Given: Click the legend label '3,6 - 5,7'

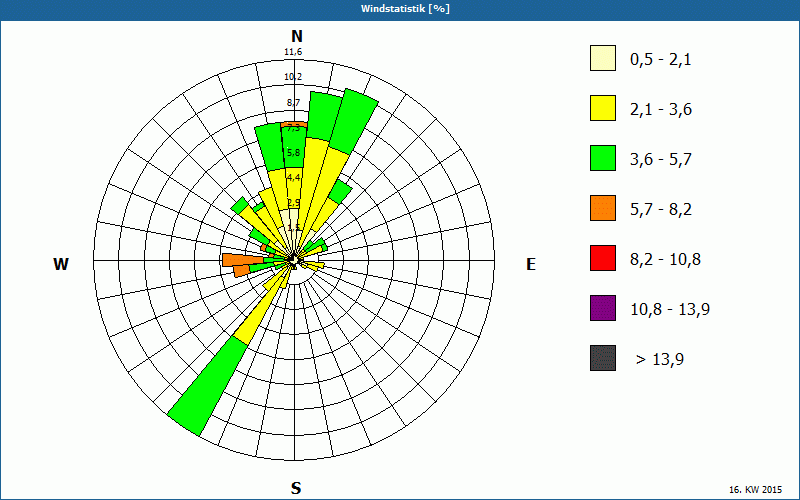Looking at the screenshot, I should (661, 160).
